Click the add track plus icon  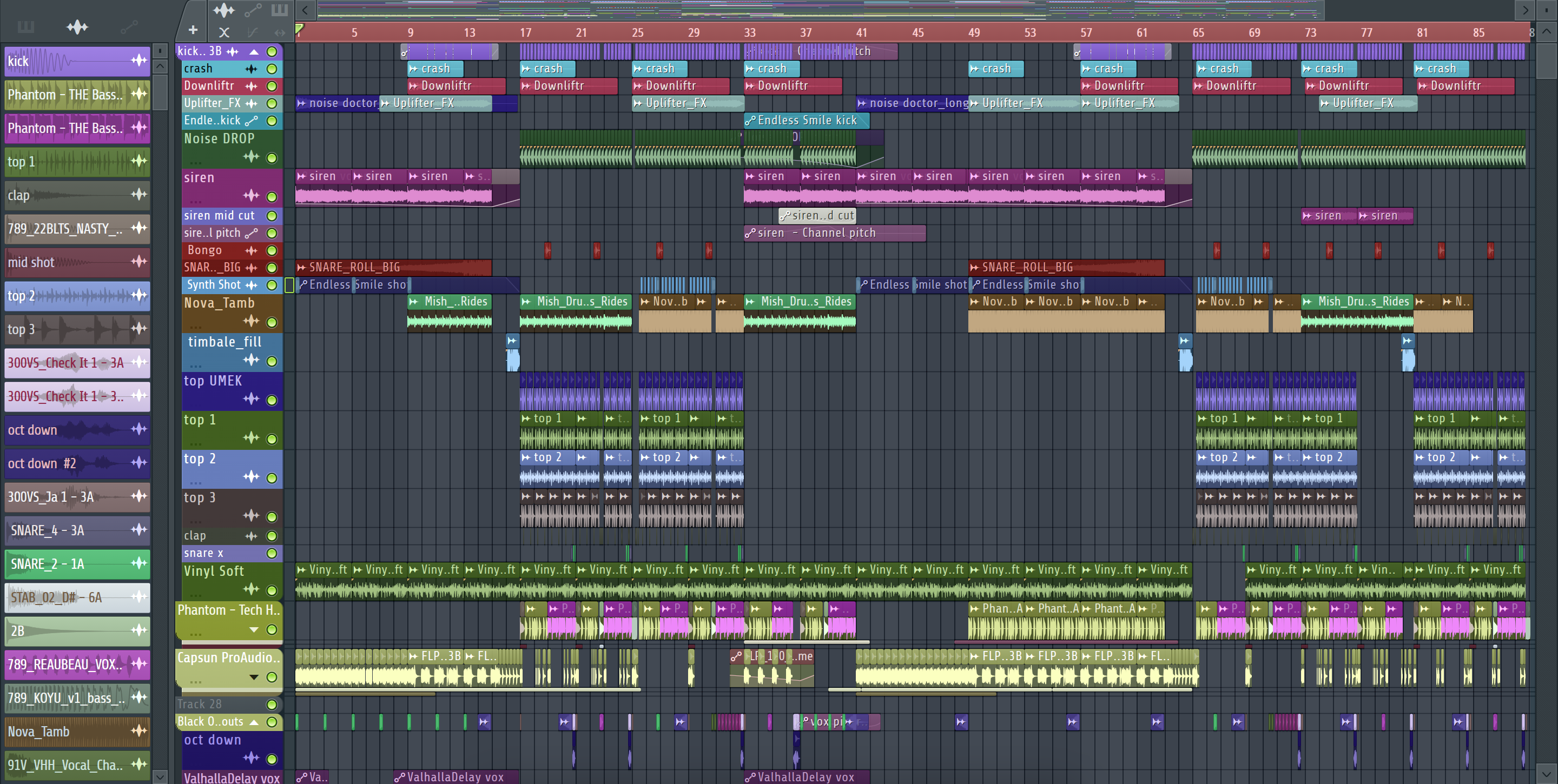click(x=193, y=30)
